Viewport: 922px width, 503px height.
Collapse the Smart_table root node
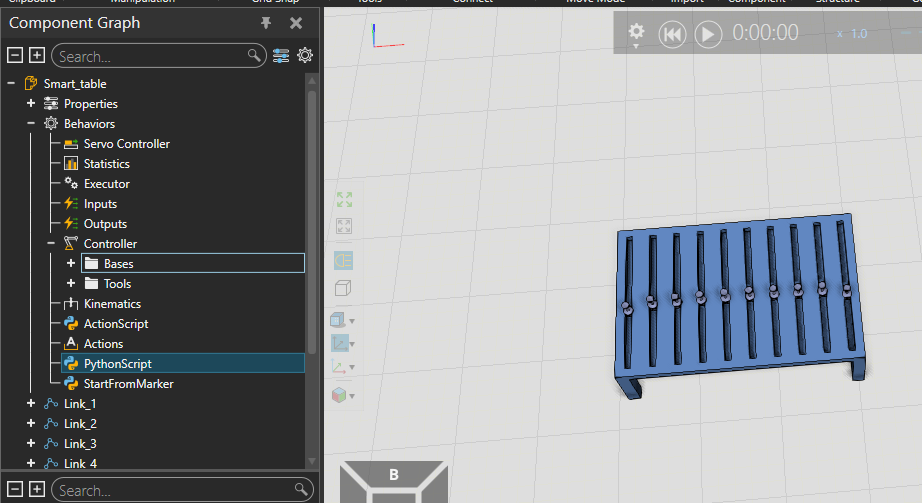point(11,84)
